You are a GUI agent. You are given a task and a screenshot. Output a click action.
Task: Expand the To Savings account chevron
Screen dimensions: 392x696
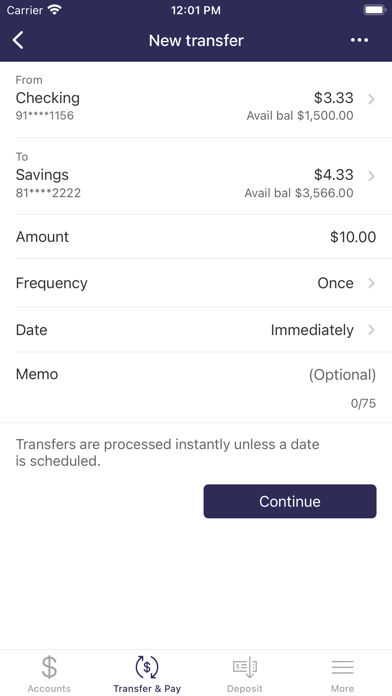(x=372, y=176)
